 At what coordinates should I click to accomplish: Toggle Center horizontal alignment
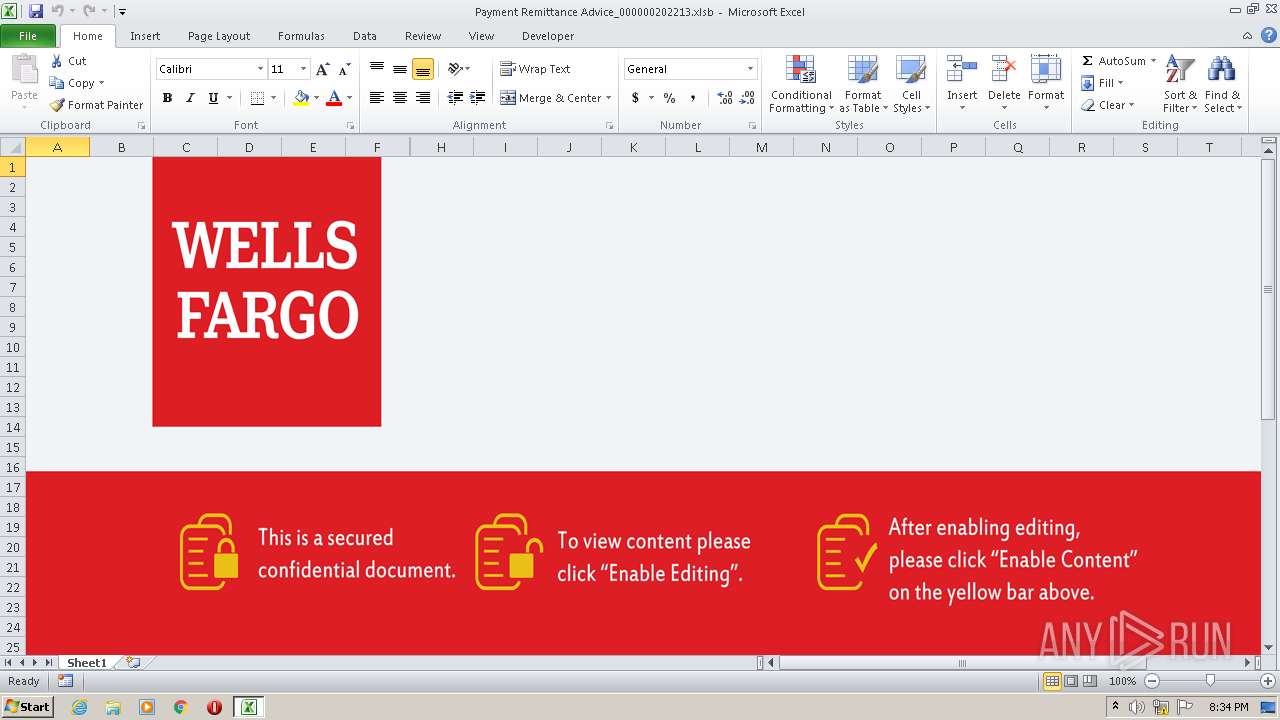point(400,98)
